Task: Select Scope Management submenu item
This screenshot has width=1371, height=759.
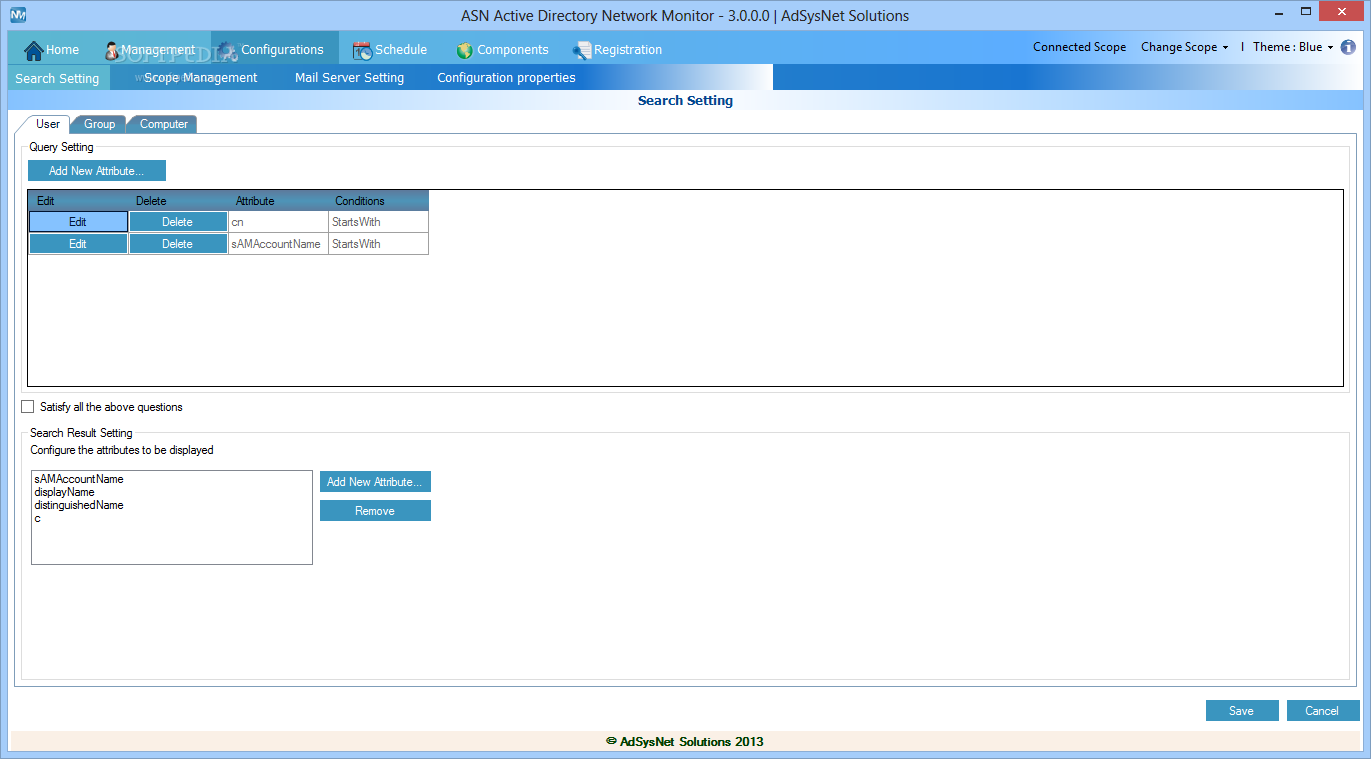Action: (200, 78)
